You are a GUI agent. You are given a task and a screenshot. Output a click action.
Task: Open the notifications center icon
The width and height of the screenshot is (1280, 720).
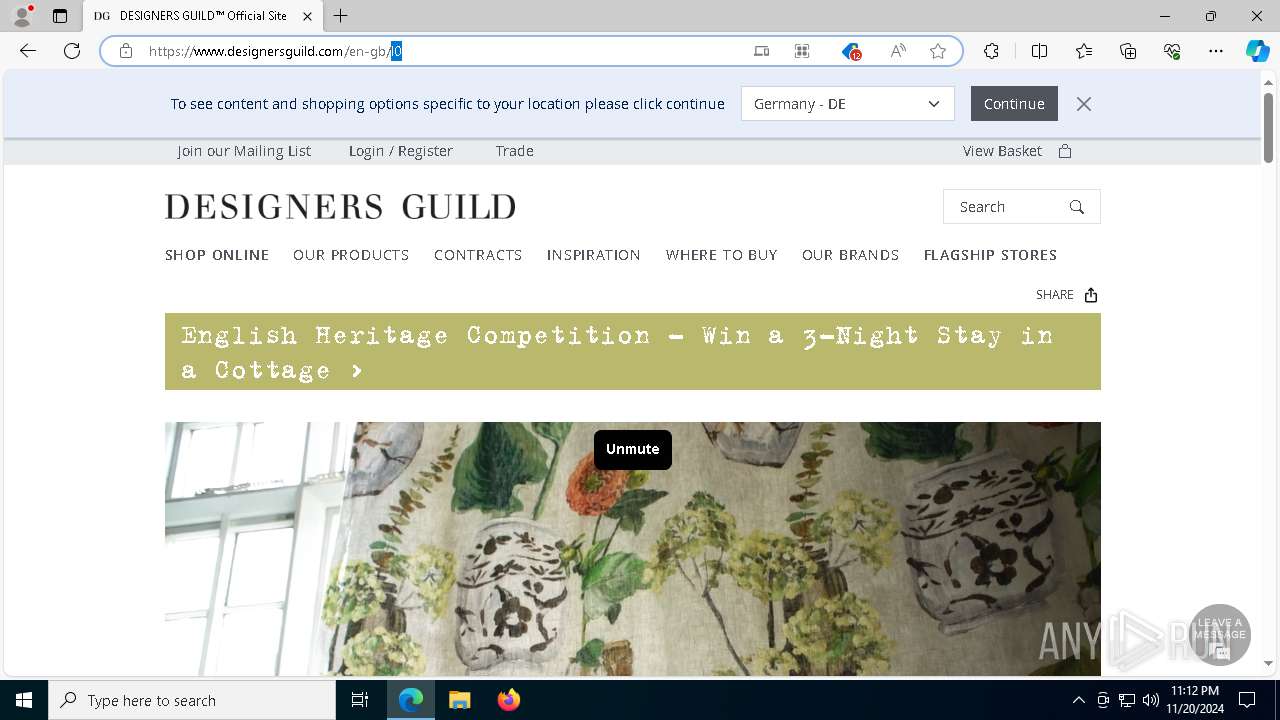[1248, 700]
